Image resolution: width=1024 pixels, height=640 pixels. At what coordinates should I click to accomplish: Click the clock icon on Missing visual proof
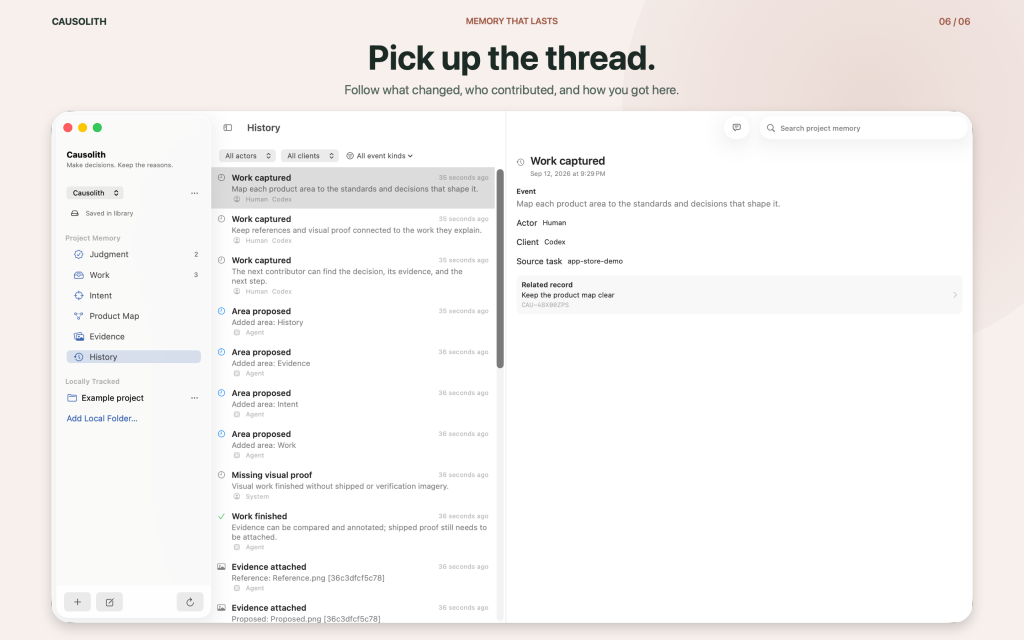(221, 475)
